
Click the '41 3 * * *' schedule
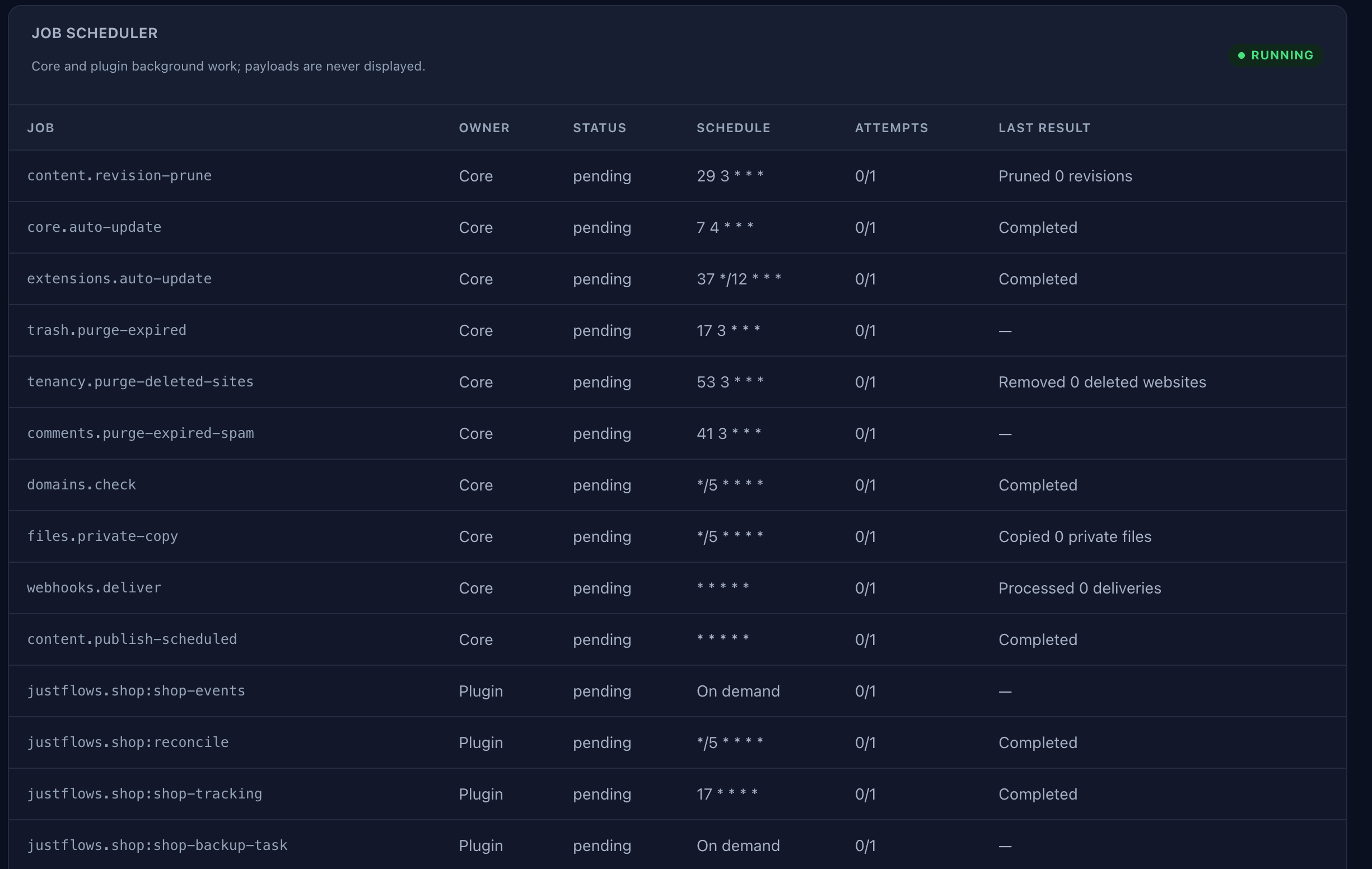pos(729,433)
